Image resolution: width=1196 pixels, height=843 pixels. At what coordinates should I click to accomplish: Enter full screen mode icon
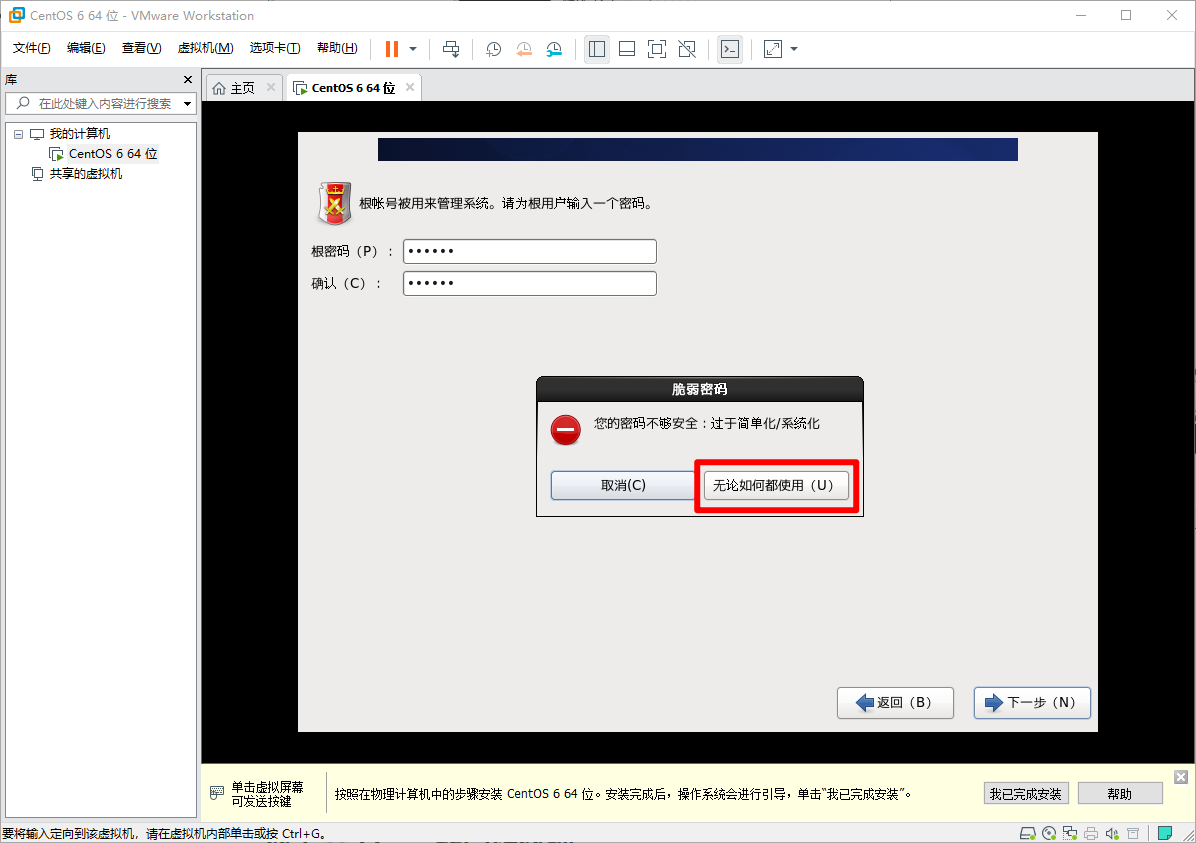point(657,49)
